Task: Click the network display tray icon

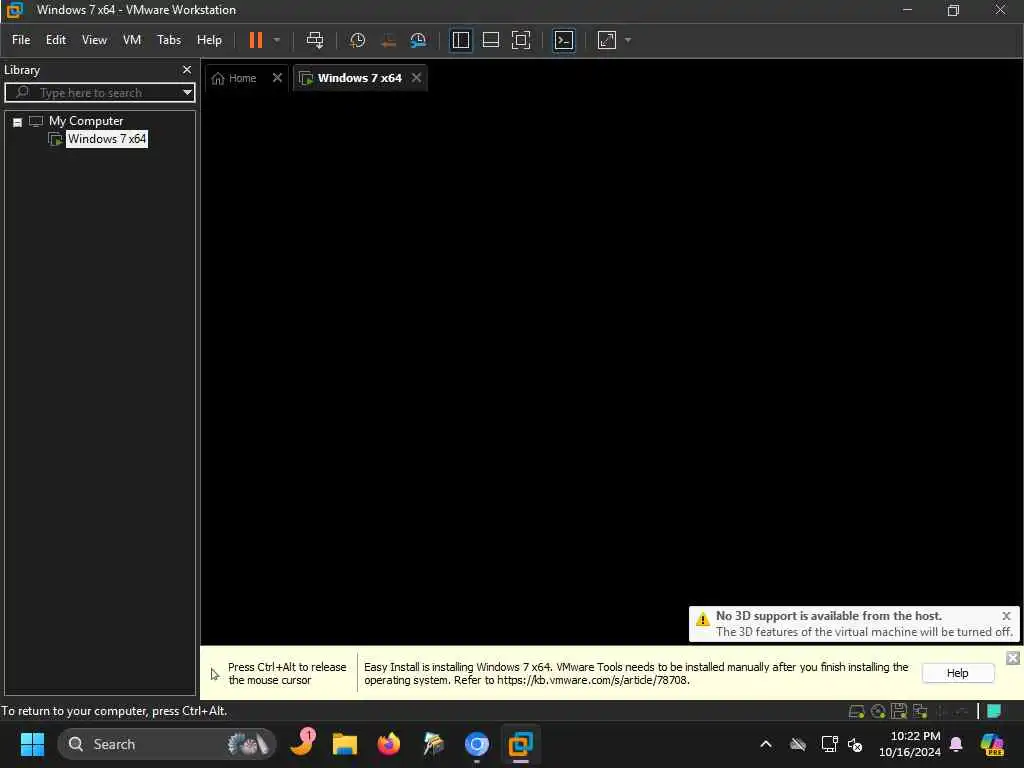Action: click(829, 744)
